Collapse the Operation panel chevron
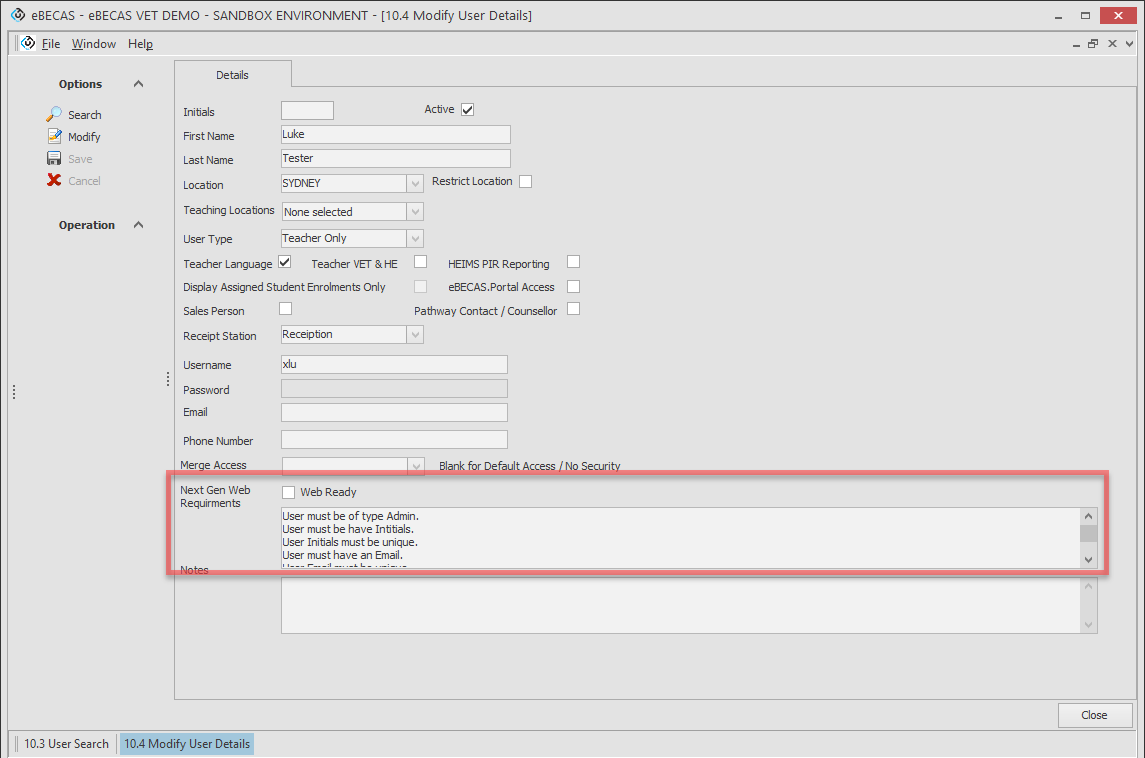This screenshot has height=758, width=1145. 138,225
